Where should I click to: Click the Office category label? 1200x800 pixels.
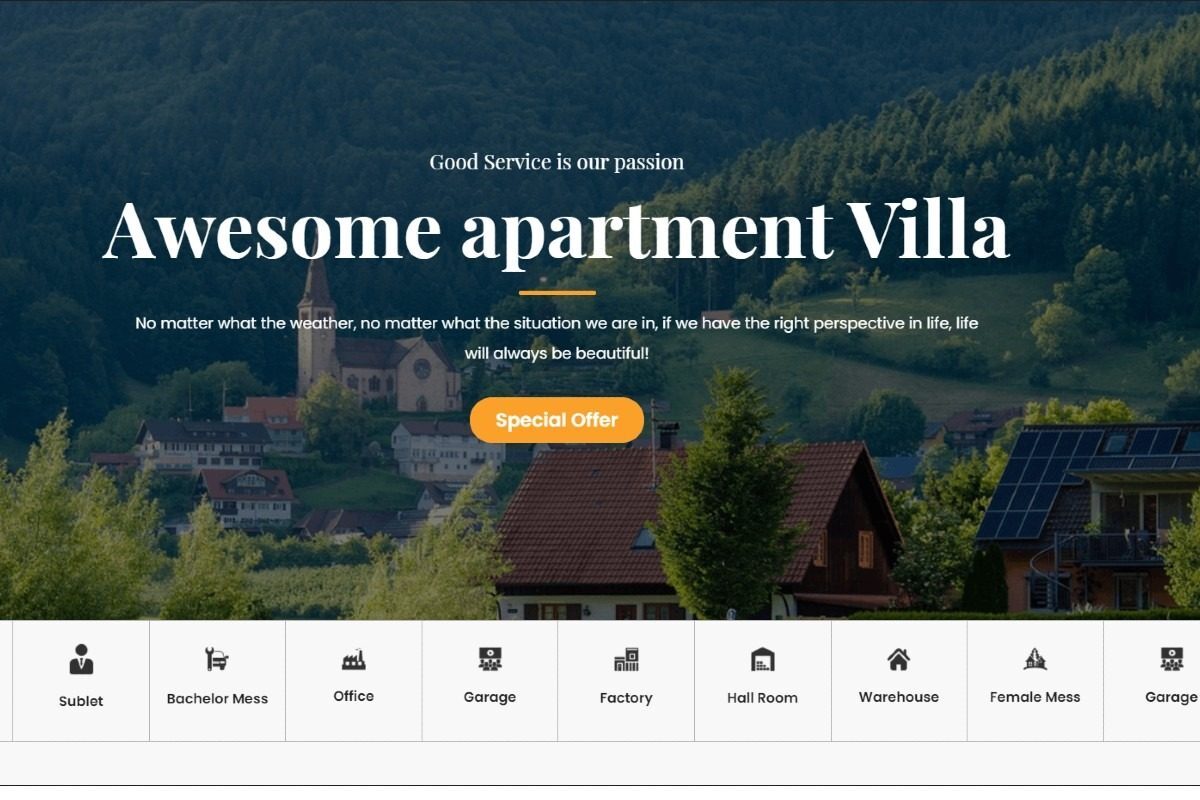(x=353, y=696)
